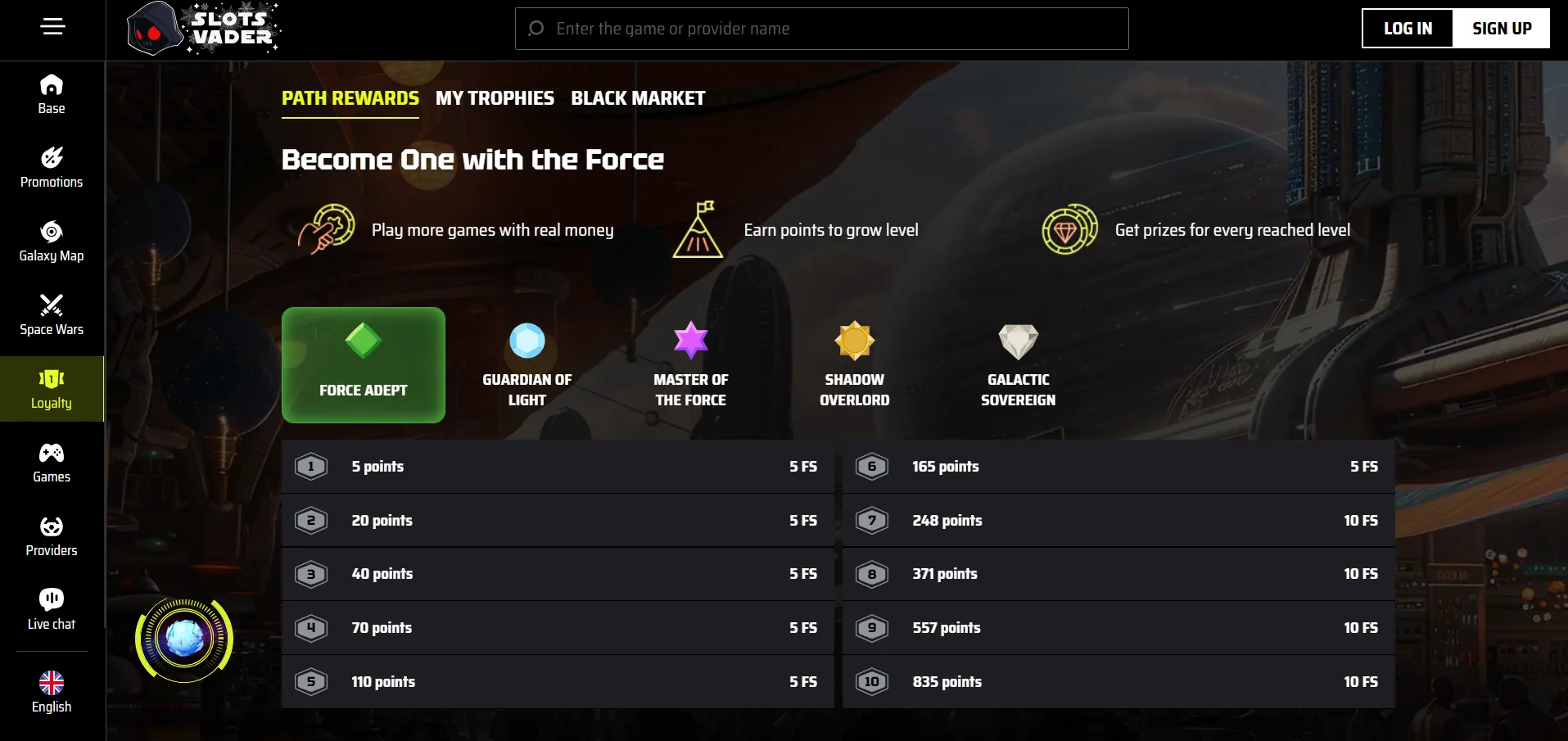Image resolution: width=1568 pixels, height=741 pixels.
Task: Go to Base in sidebar
Action: point(52,95)
